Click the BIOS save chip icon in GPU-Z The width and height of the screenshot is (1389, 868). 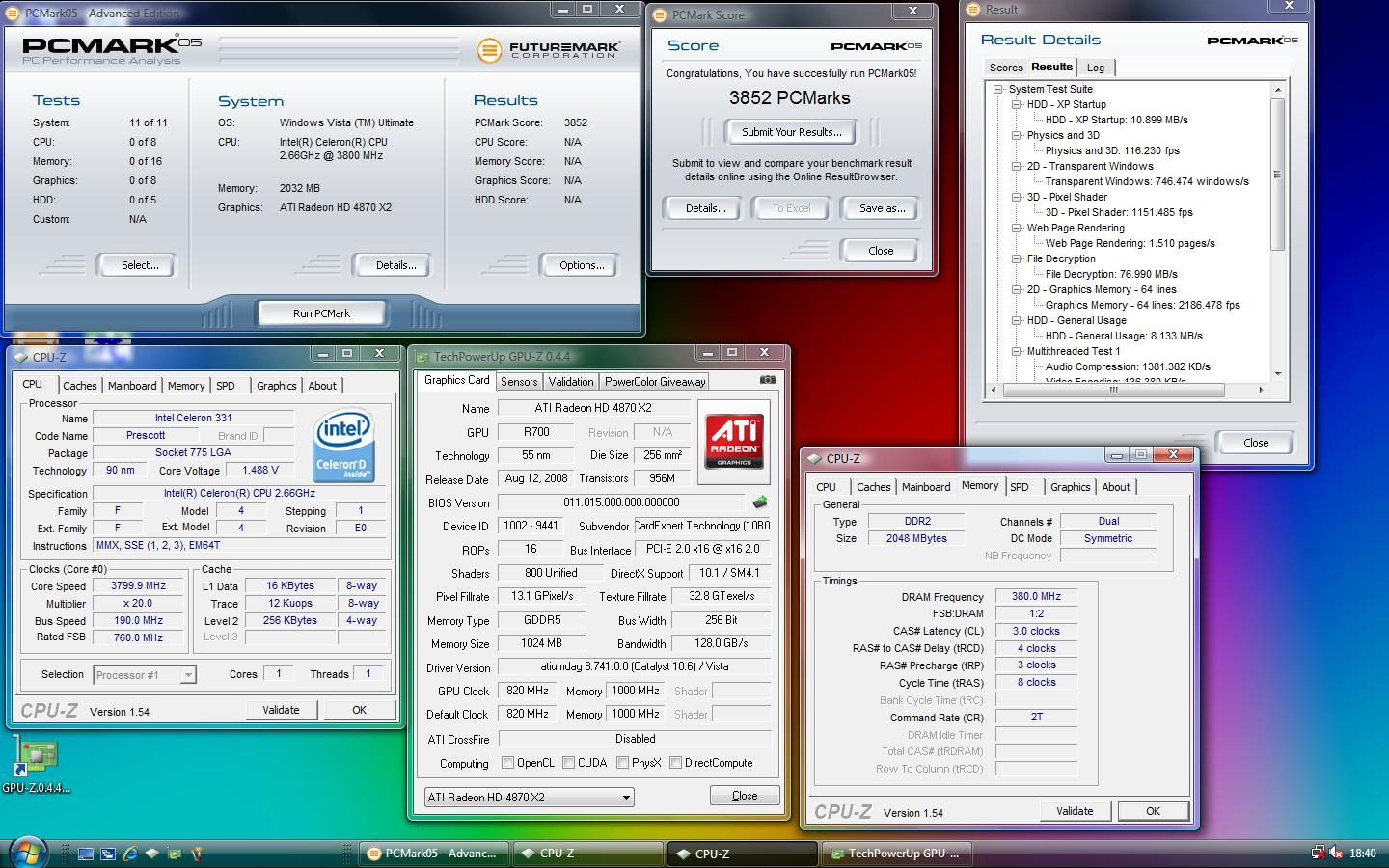coord(760,502)
